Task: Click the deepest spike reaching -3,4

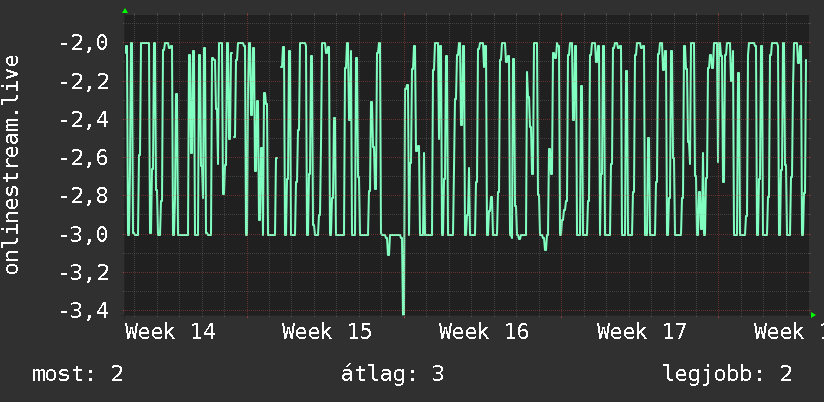Action: point(403,276)
